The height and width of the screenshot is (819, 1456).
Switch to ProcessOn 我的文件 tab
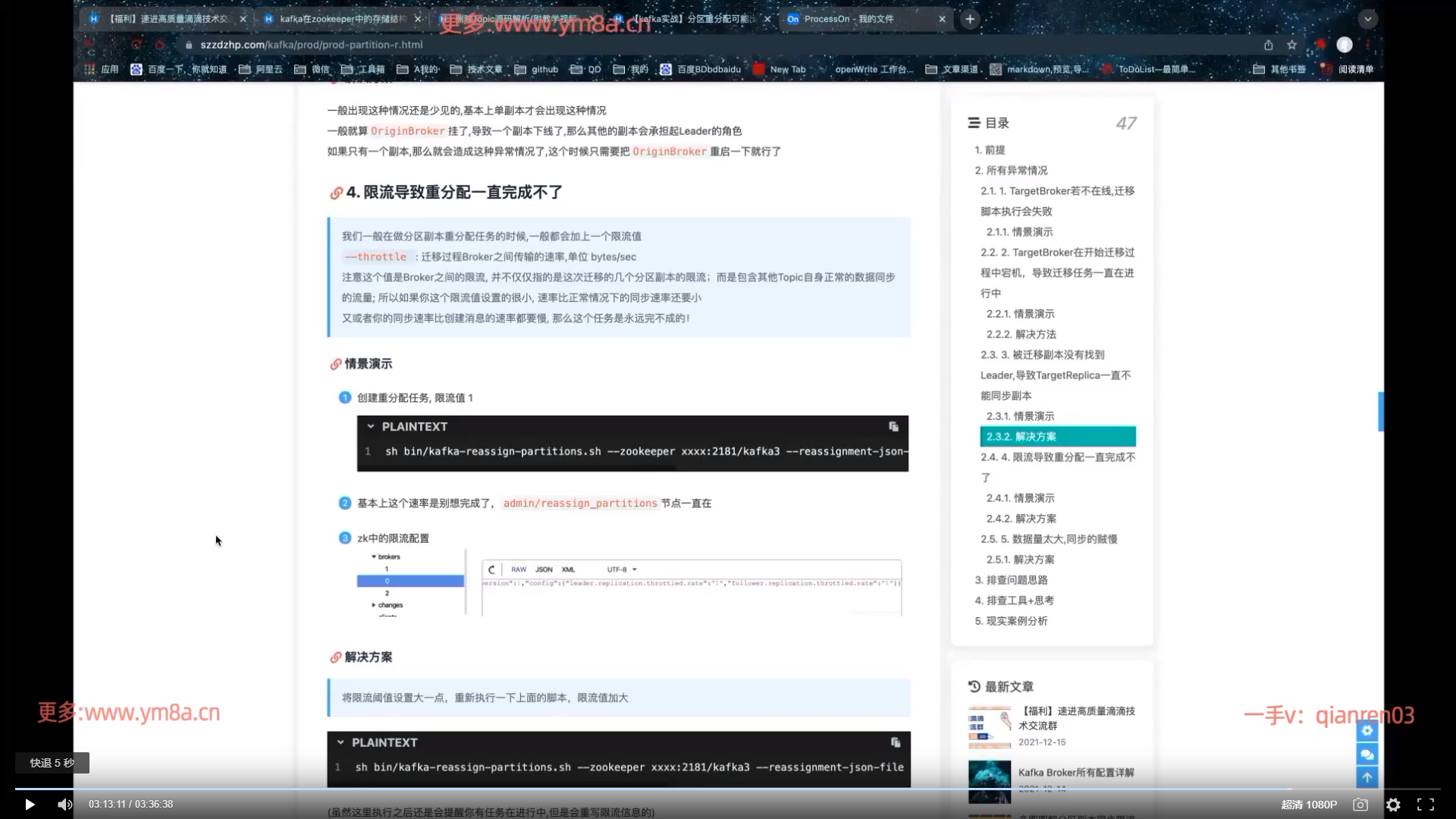848,19
